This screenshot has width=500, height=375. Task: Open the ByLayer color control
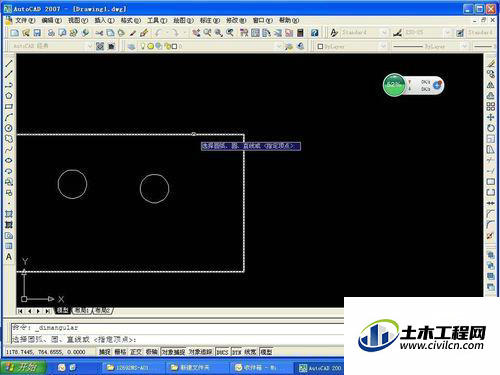[x=352, y=46]
